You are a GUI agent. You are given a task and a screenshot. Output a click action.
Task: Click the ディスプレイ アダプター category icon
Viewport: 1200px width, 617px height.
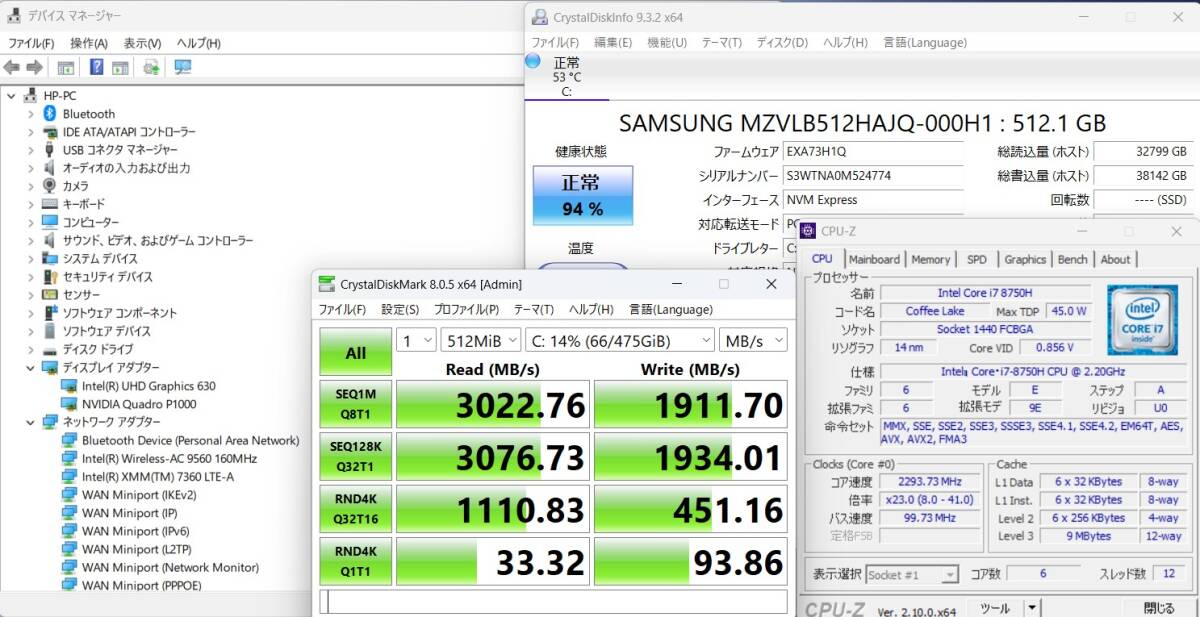(50, 367)
